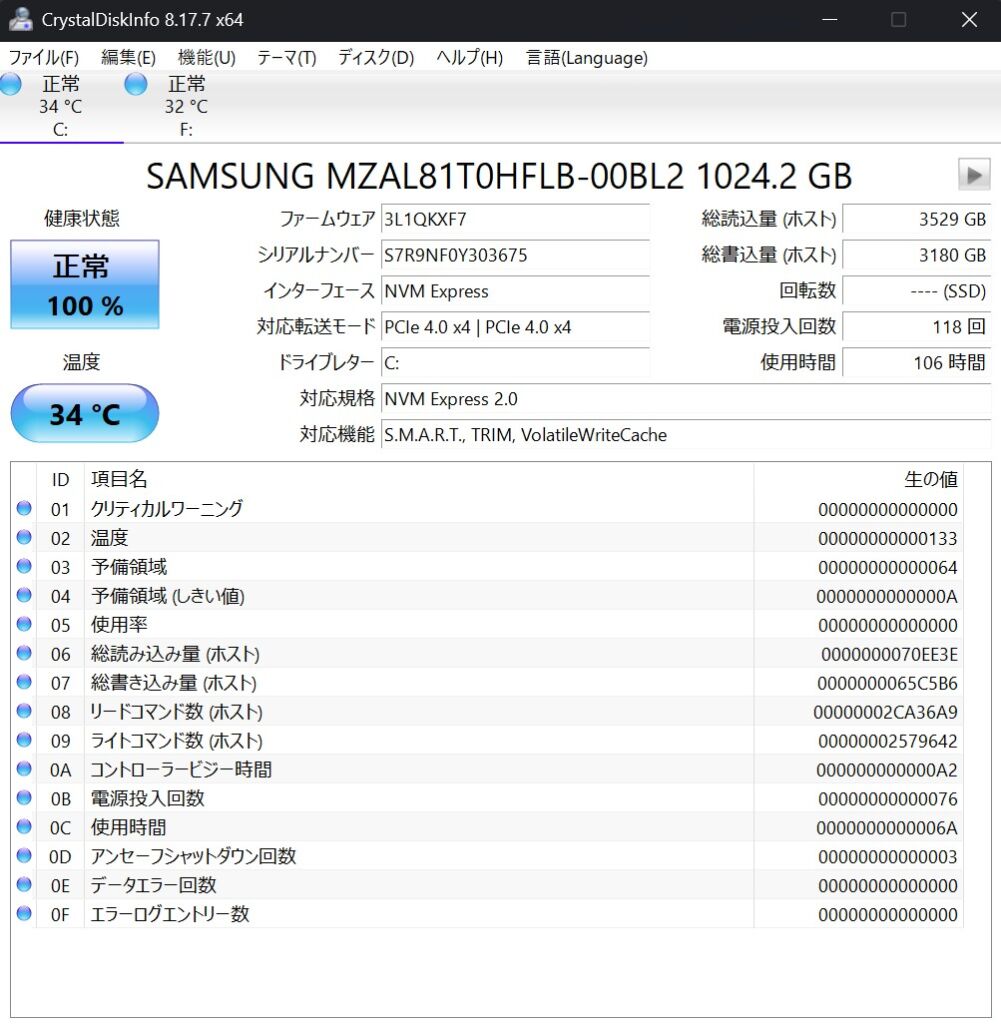Screen dimensions: 1001x1024
Task: Select the F: drive tab at 32 °C
Action: [186, 106]
